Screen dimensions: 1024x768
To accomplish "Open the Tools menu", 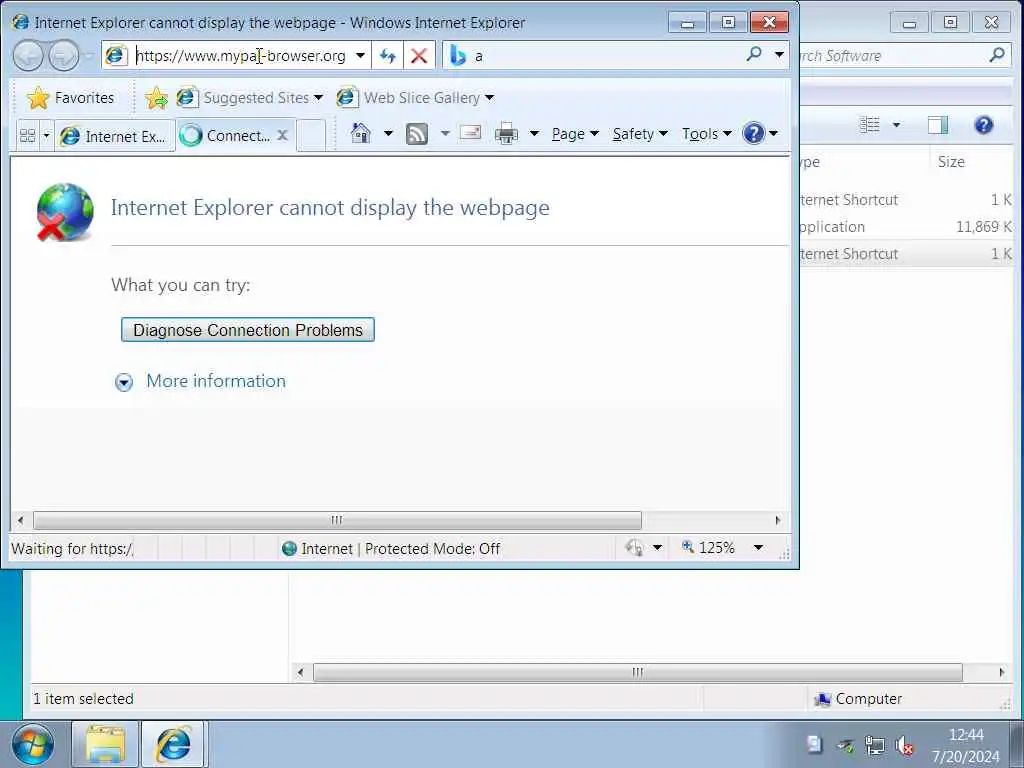I will point(707,134).
